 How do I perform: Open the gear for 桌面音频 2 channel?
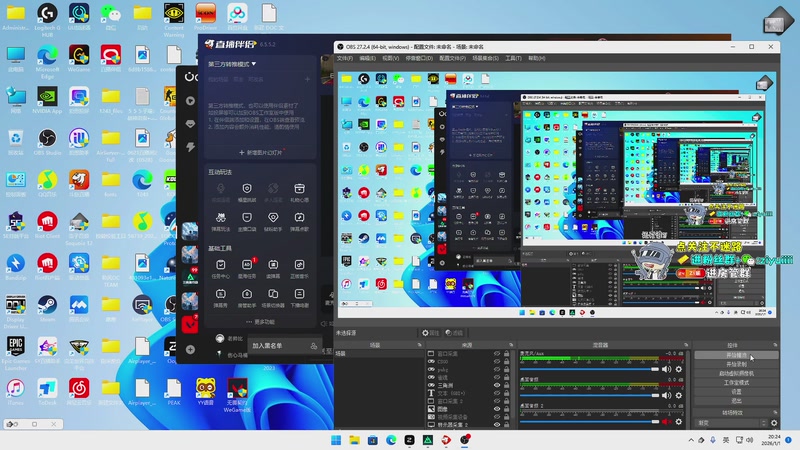pyautogui.click(x=679, y=421)
